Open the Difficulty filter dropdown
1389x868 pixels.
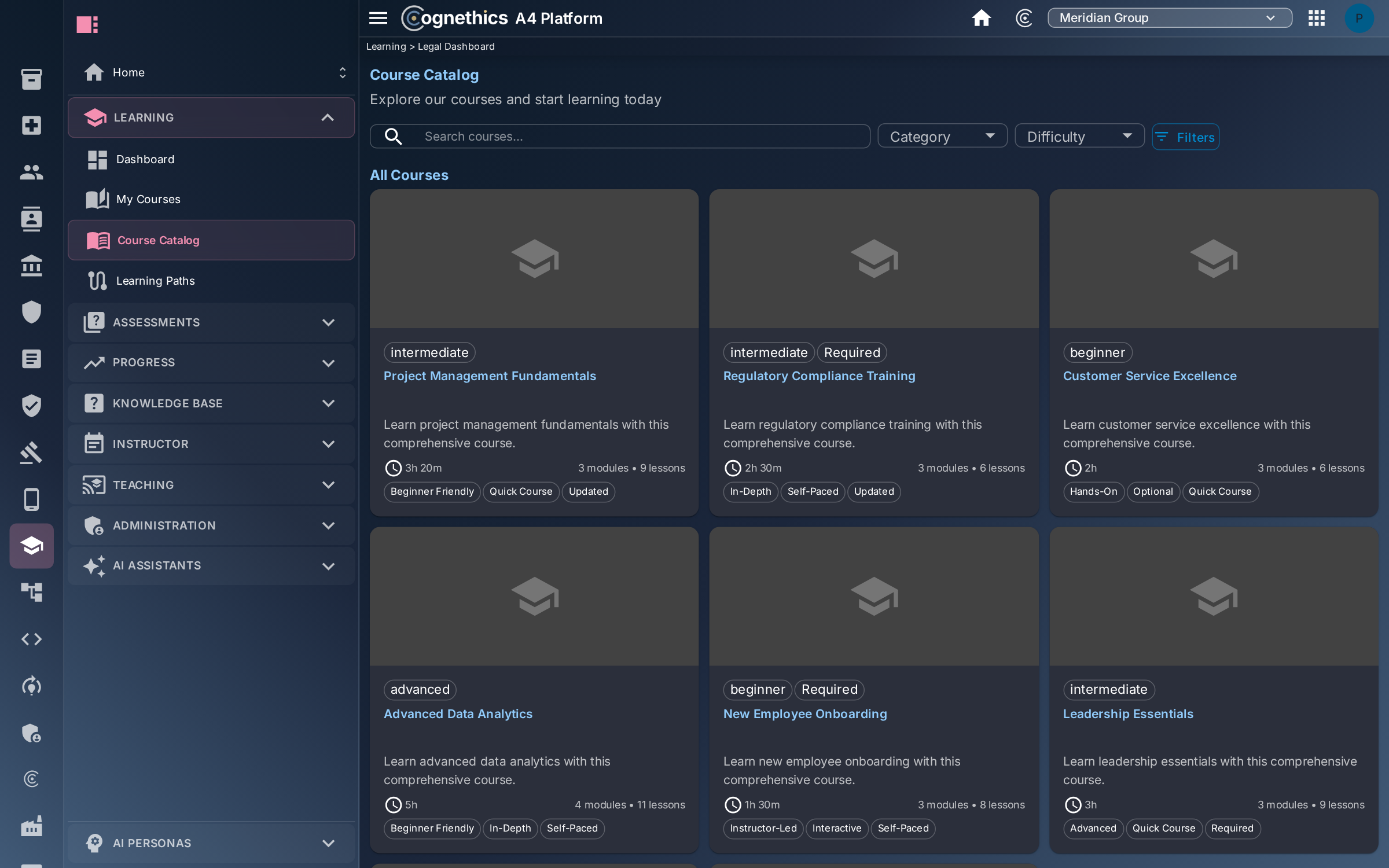point(1079,137)
